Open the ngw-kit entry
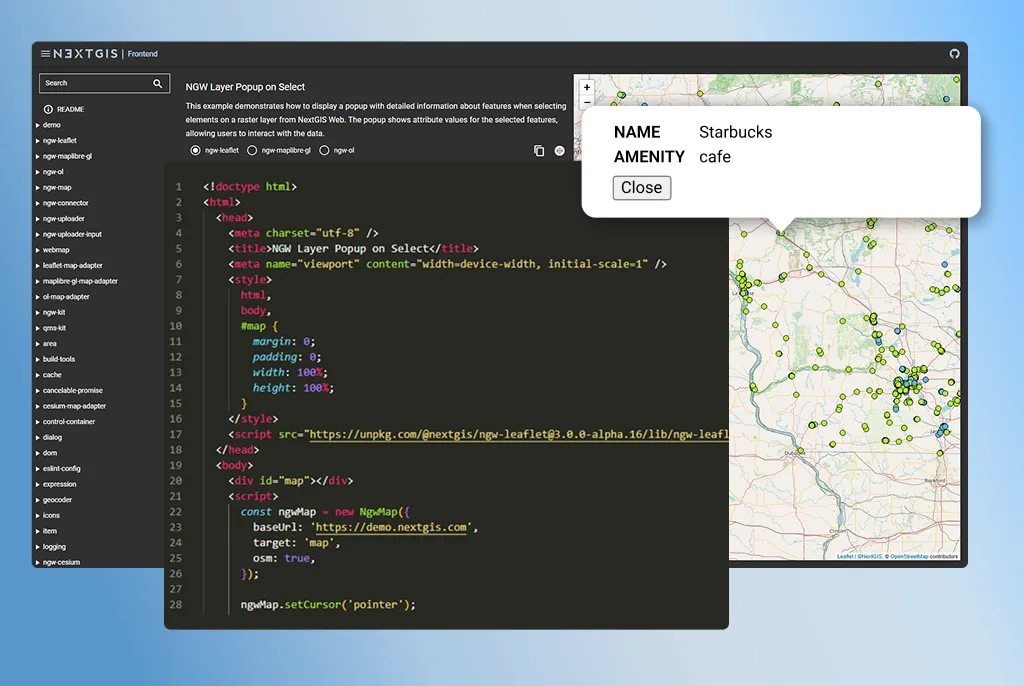The image size is (1024, 686). coord(54,313)
